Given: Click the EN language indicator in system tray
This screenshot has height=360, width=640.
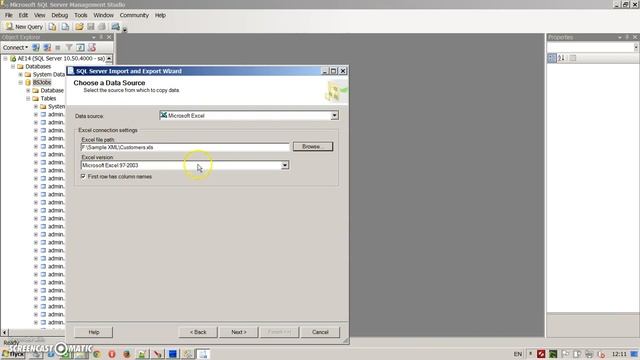Looking at the screenshot, I should (518, 354).
